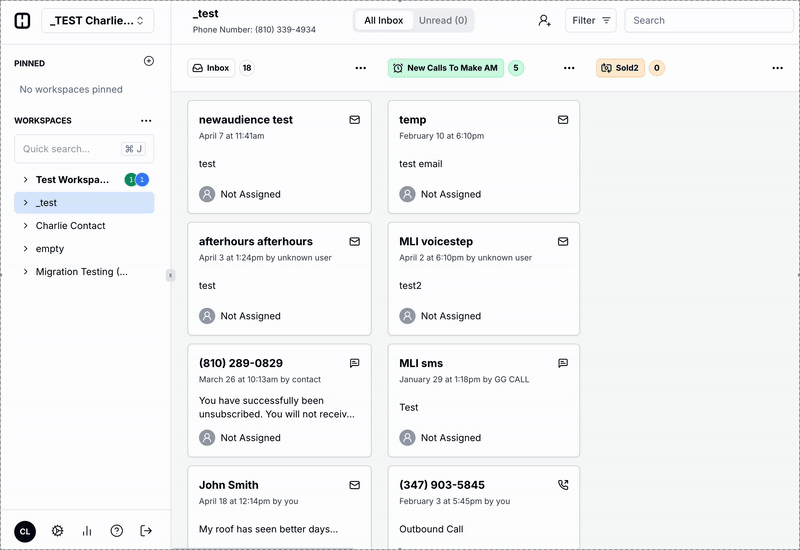Open the afterhours afterhours card
The height and width of the screenshot is (550, 800).
[280, 279]
